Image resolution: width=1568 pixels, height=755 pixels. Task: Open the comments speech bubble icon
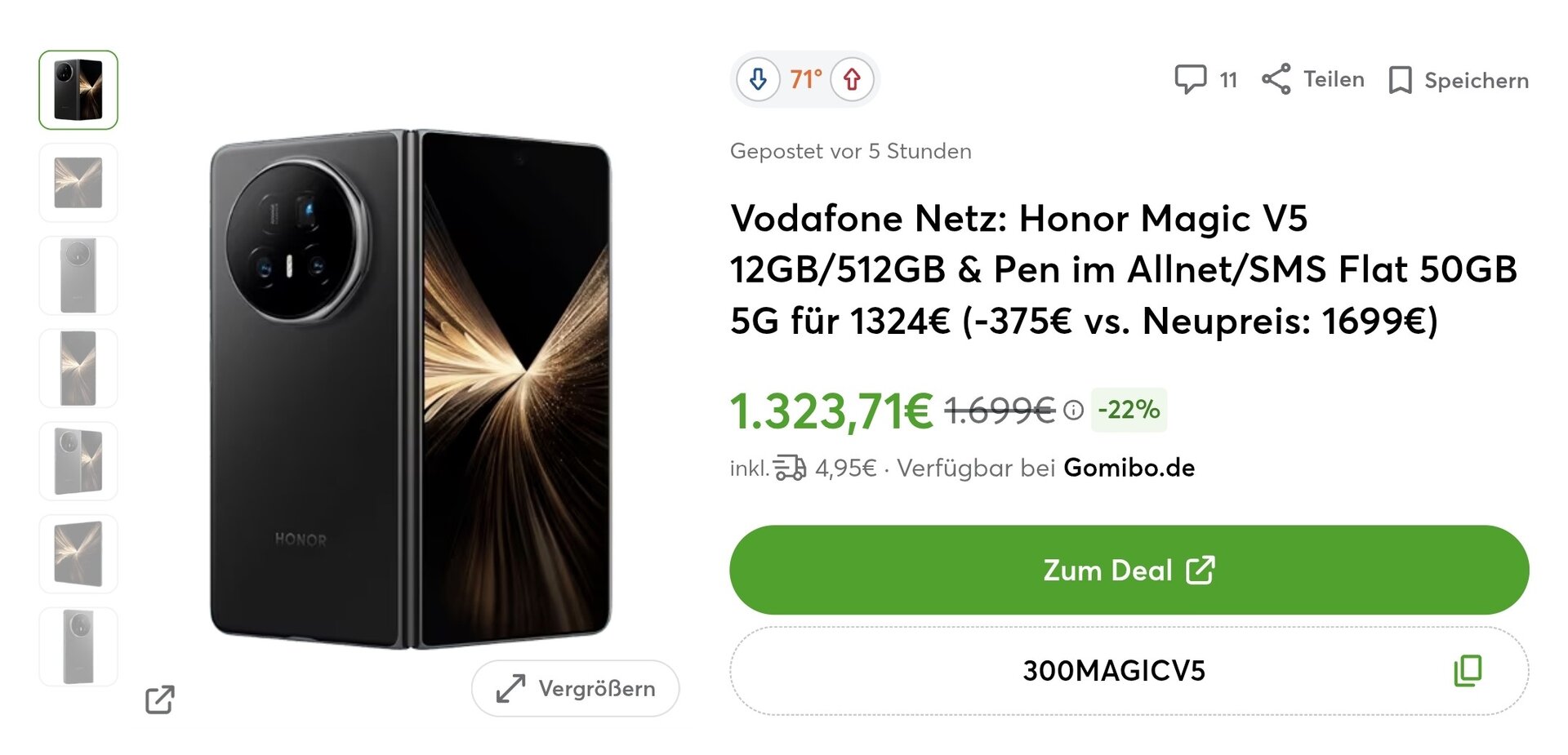[1190, 79]
